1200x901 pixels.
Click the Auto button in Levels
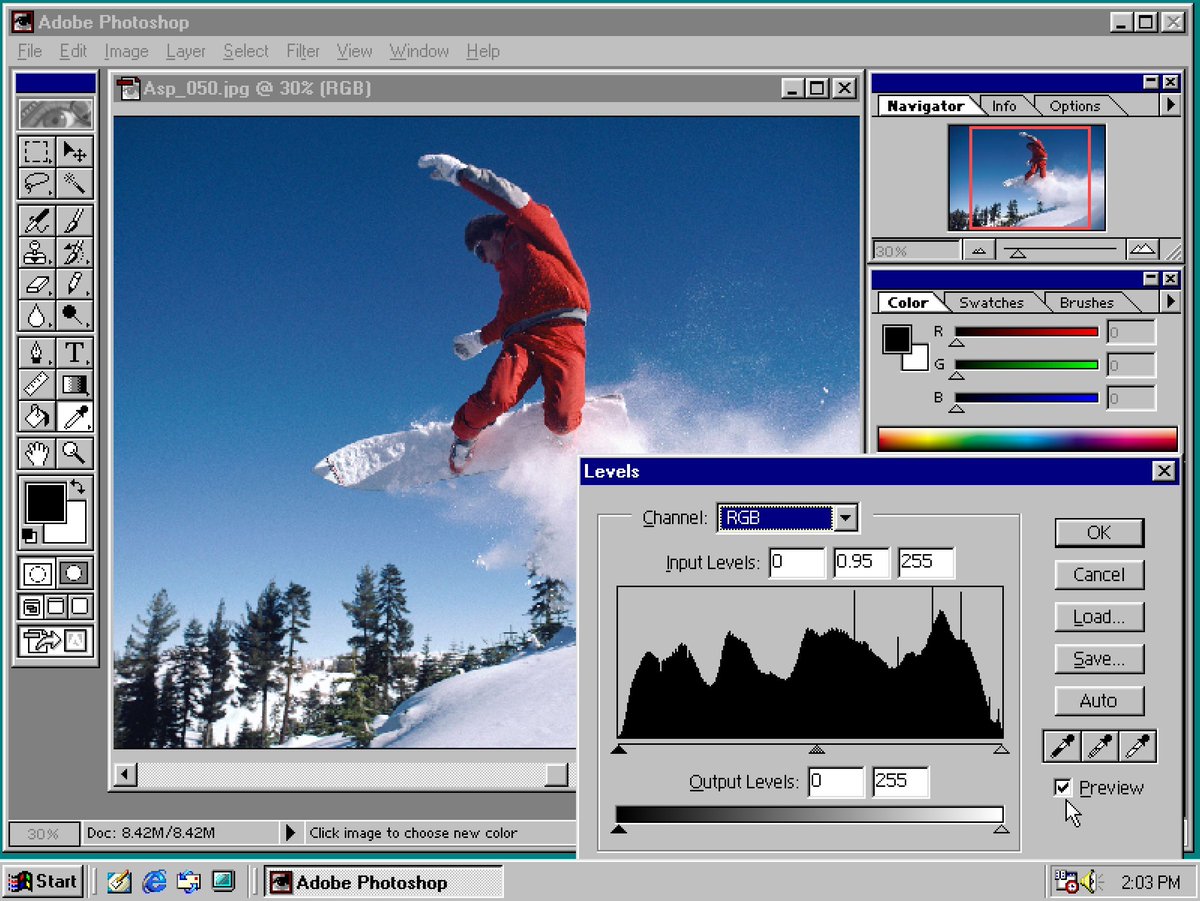pyautogui.click(x=1098, y=701)
